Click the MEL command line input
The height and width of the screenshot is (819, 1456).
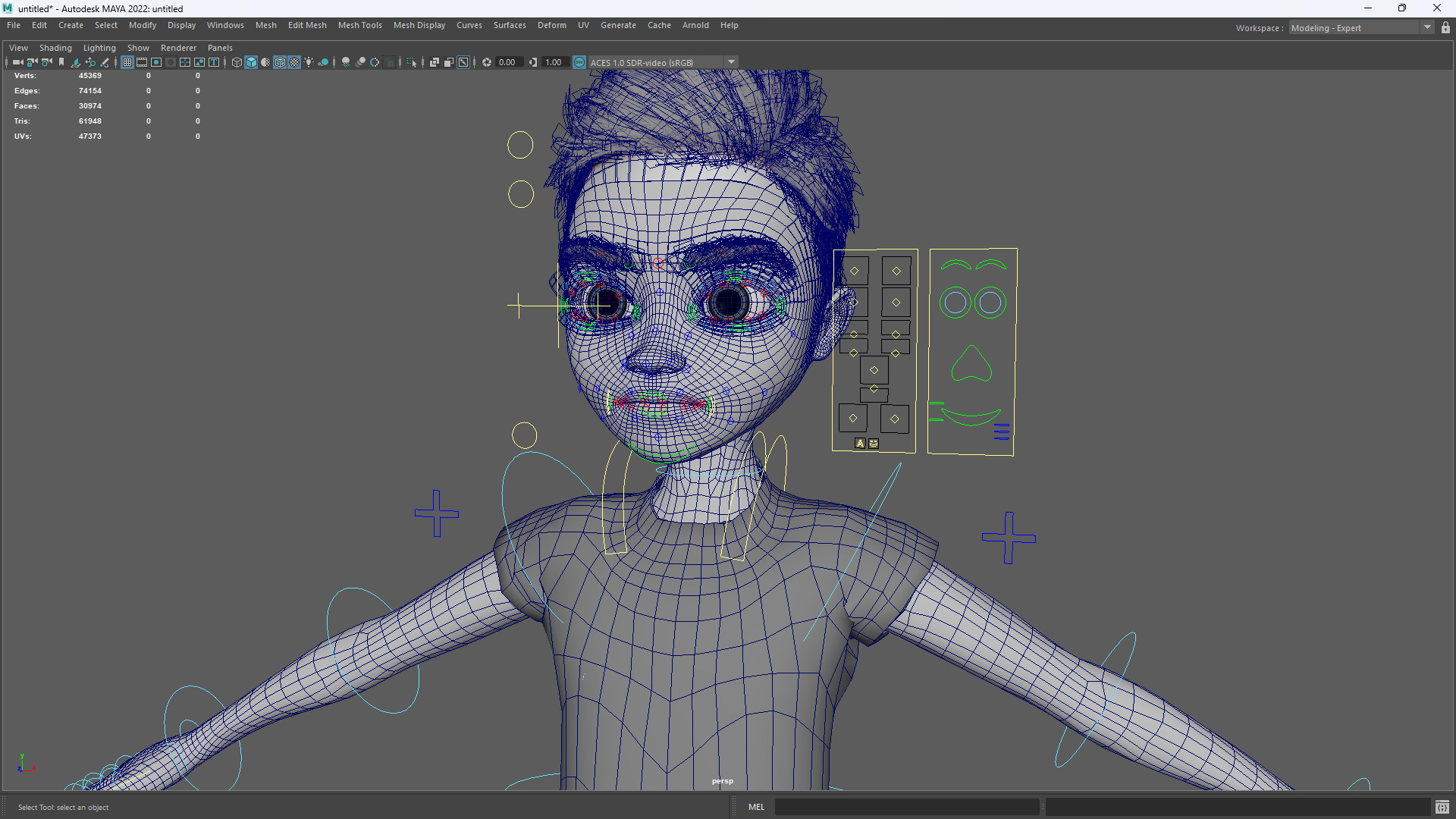coord(906,807)
